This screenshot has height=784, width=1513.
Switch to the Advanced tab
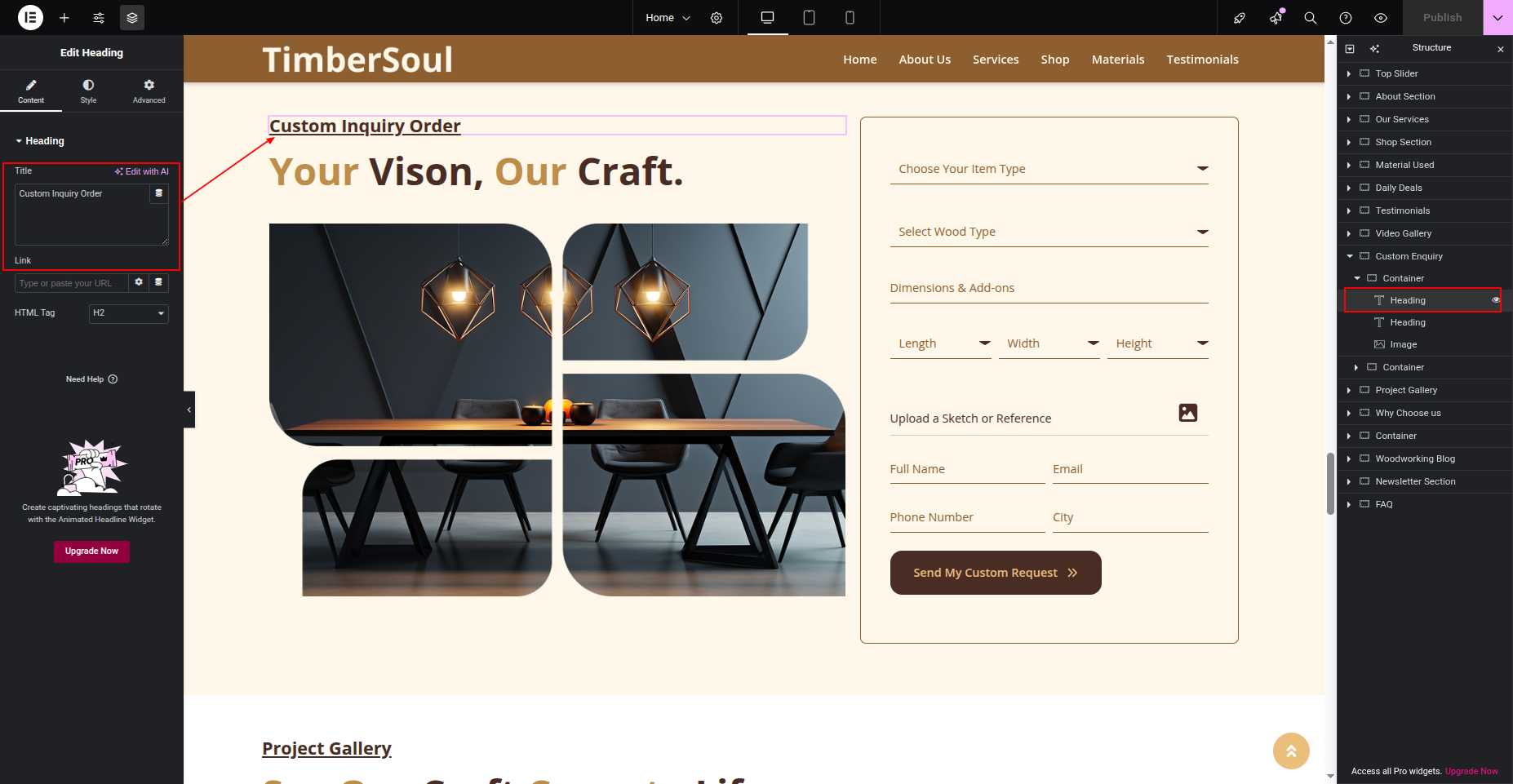click(x=149, y=91)
